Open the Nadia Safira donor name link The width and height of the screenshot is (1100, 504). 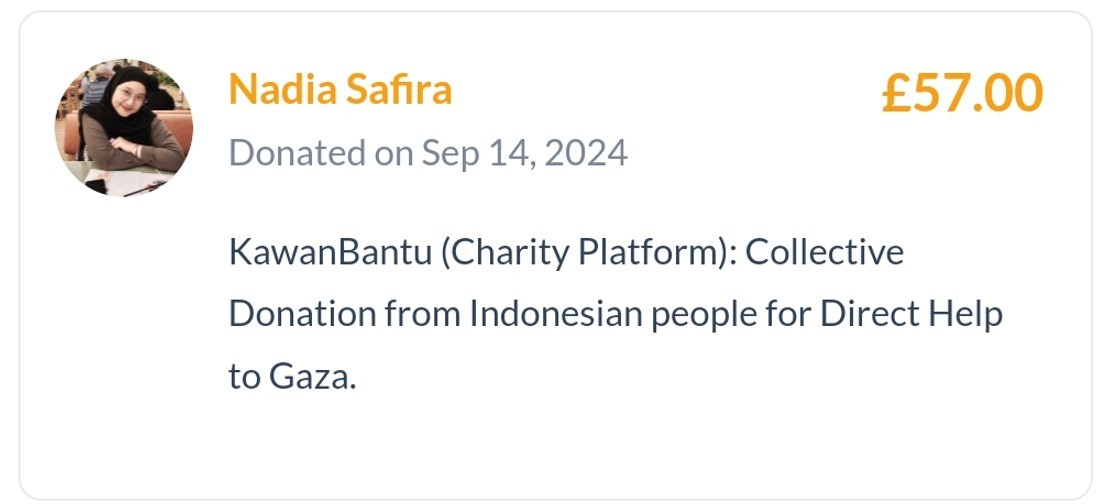tap(340, 90)
